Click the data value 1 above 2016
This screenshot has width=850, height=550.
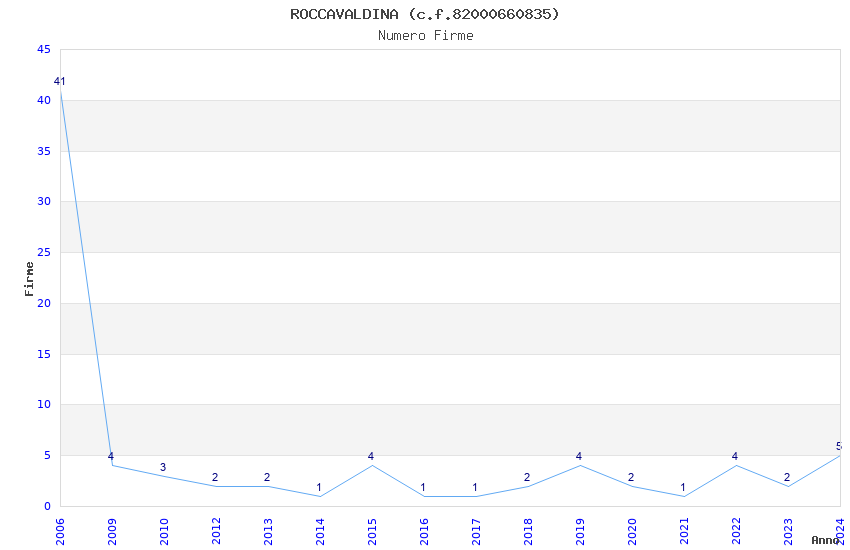tap(423, 488)
